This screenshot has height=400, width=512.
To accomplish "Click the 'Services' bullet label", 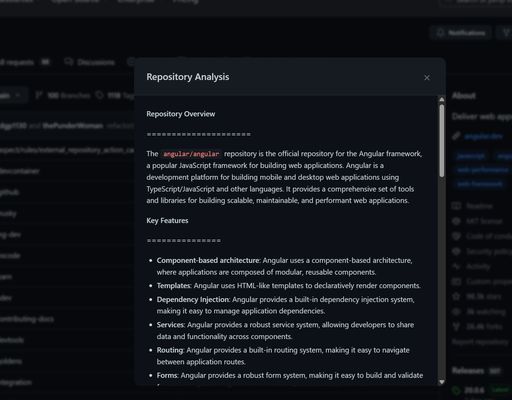I will tap(170, 325).
